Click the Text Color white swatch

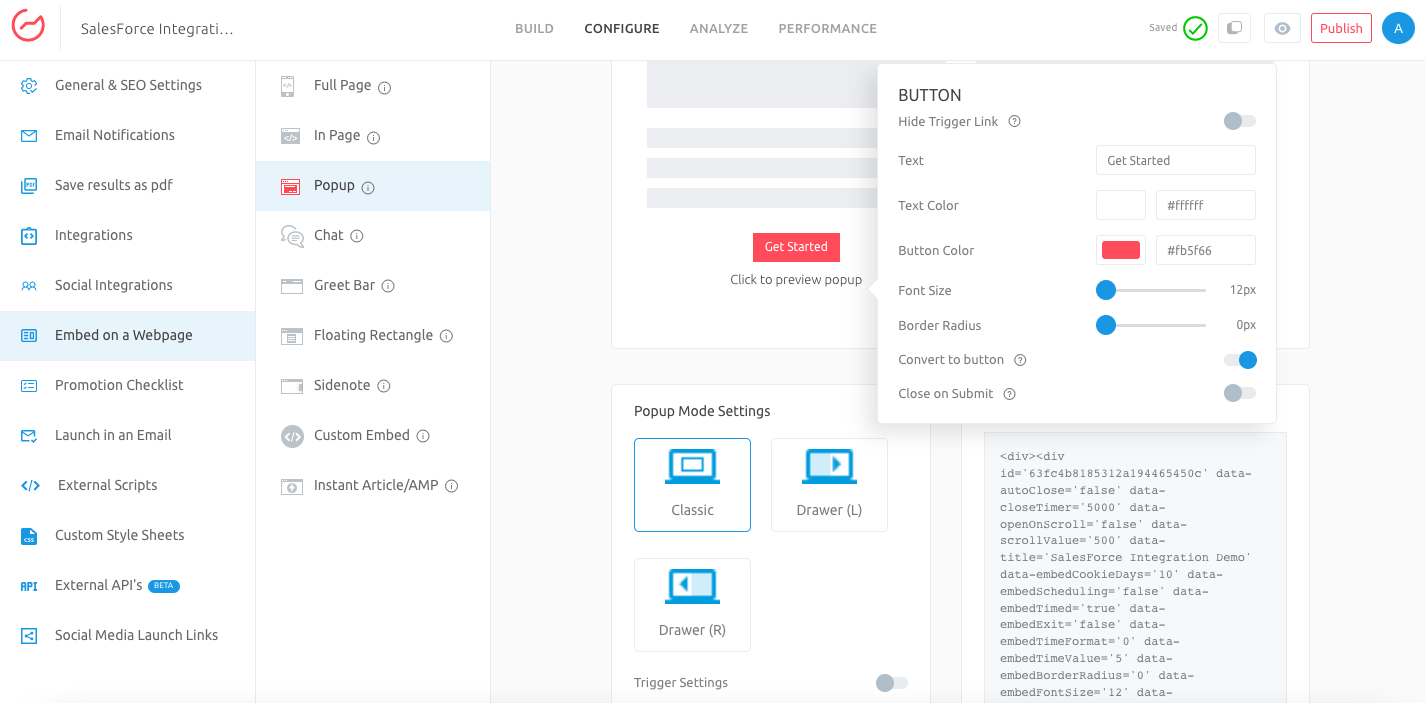tap(1121, 205)
